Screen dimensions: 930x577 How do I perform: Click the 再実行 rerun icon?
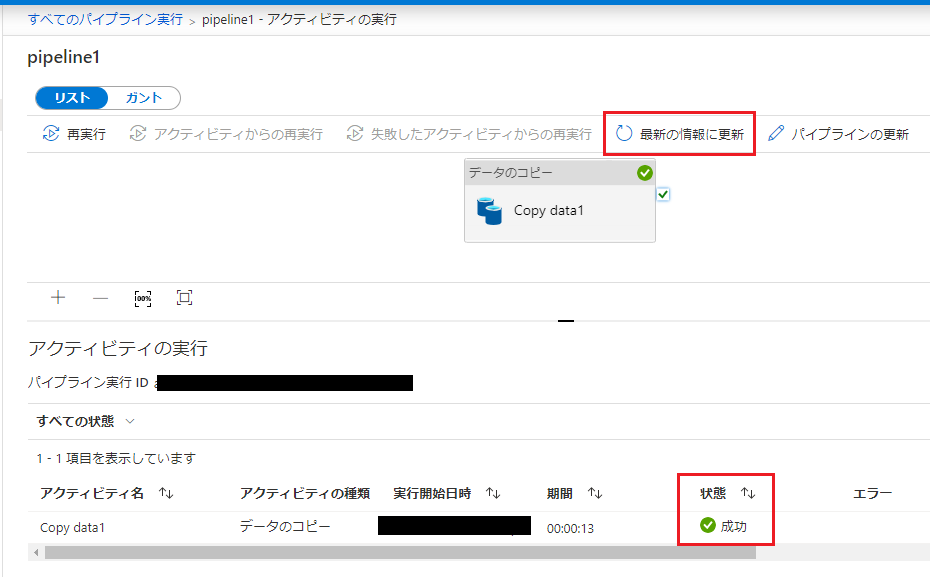50,134
